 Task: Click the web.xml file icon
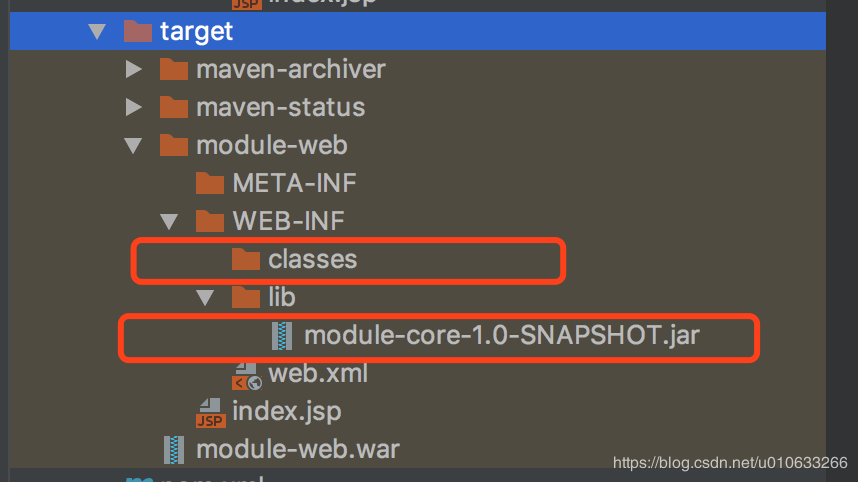point(246,374)
